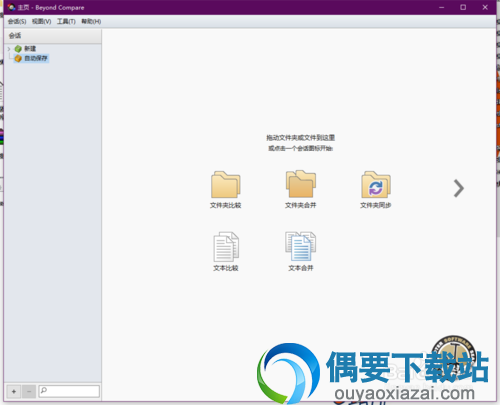Open the 会话(S) menu

(17, 22)
